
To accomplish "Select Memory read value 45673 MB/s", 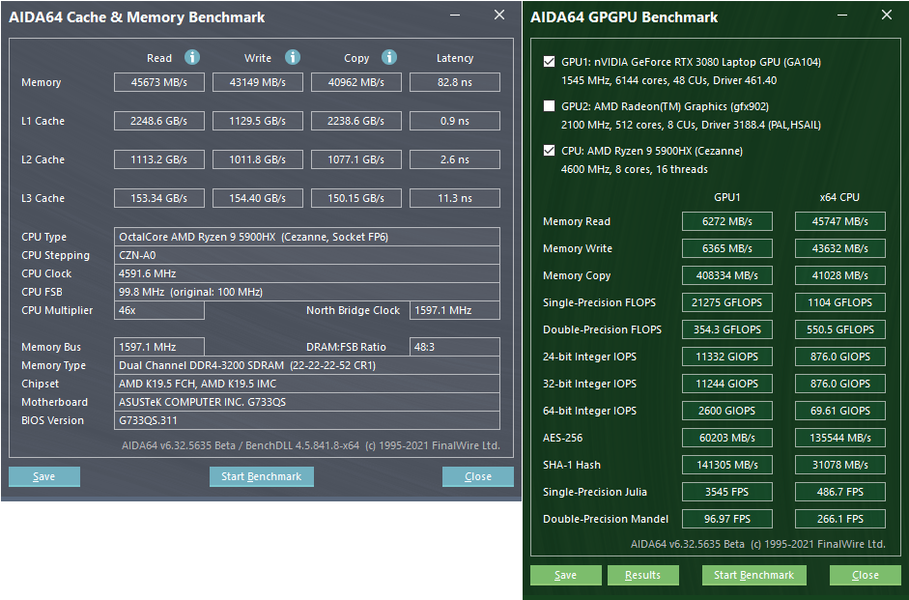I will [159, 82].
